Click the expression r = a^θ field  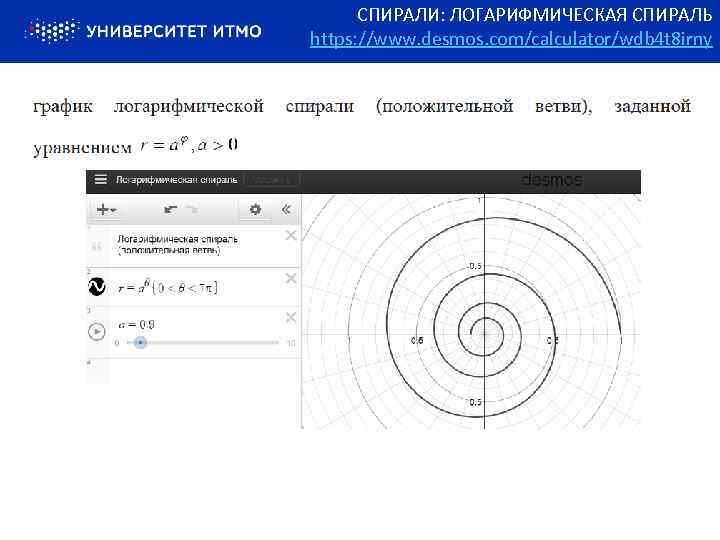(168, 287)
